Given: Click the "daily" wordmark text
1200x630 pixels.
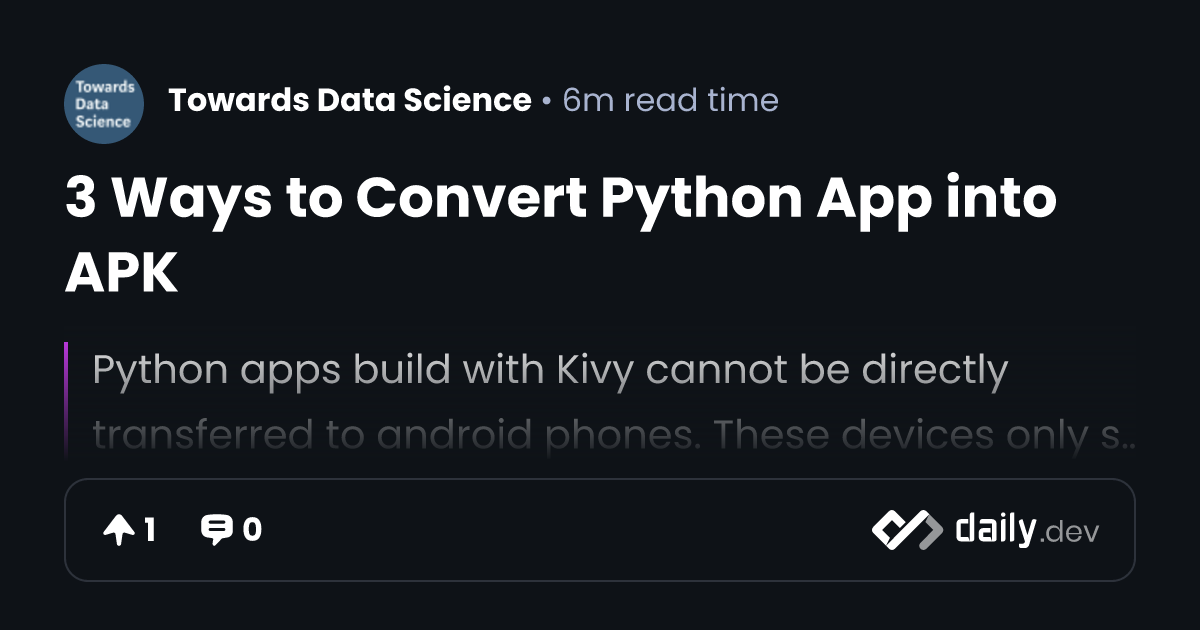Looking at the screenshot, I should click(994, 529).
